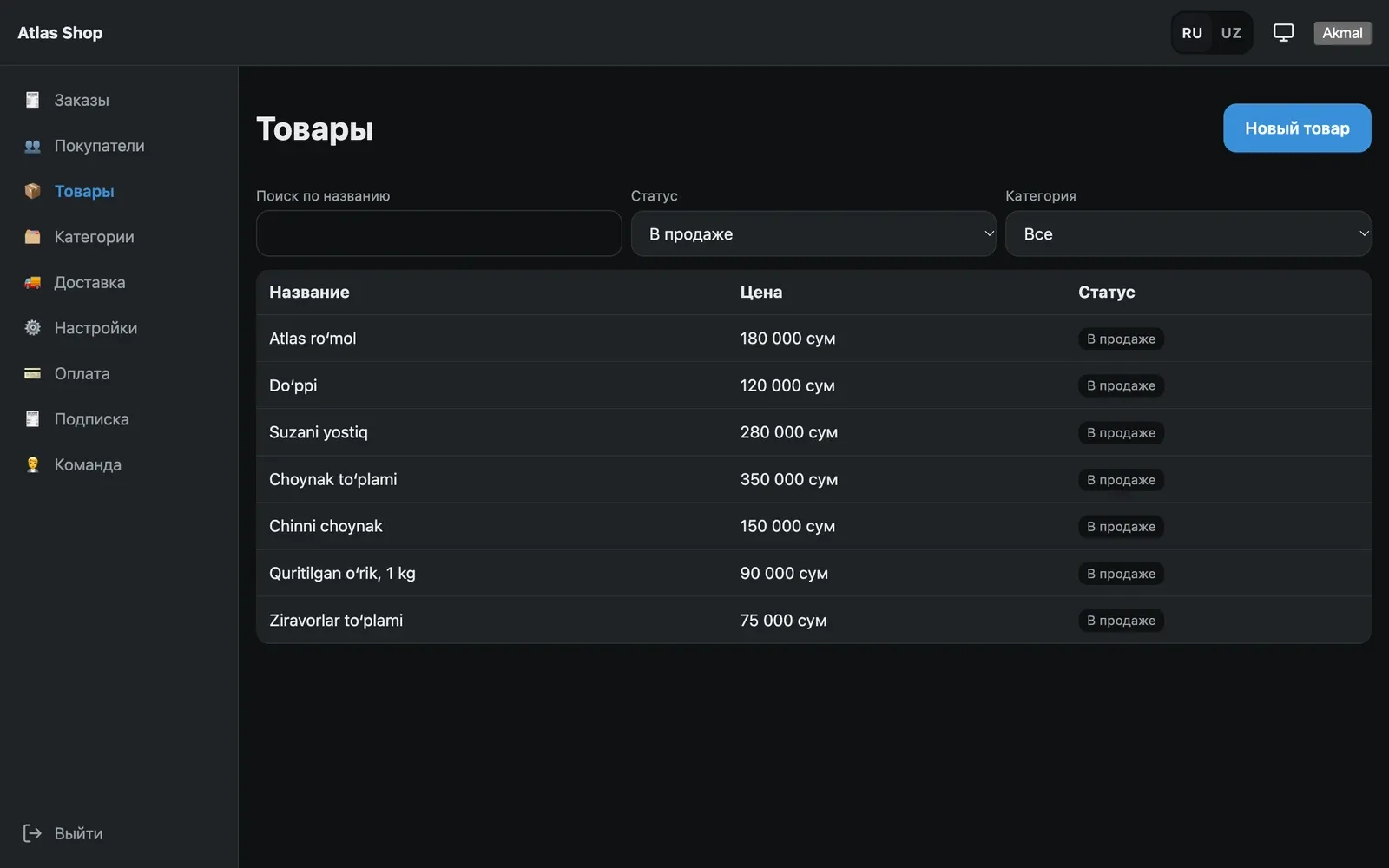The image size is (1389, 868).
Task: Select the RU language option
Action: pos(1192,33)
